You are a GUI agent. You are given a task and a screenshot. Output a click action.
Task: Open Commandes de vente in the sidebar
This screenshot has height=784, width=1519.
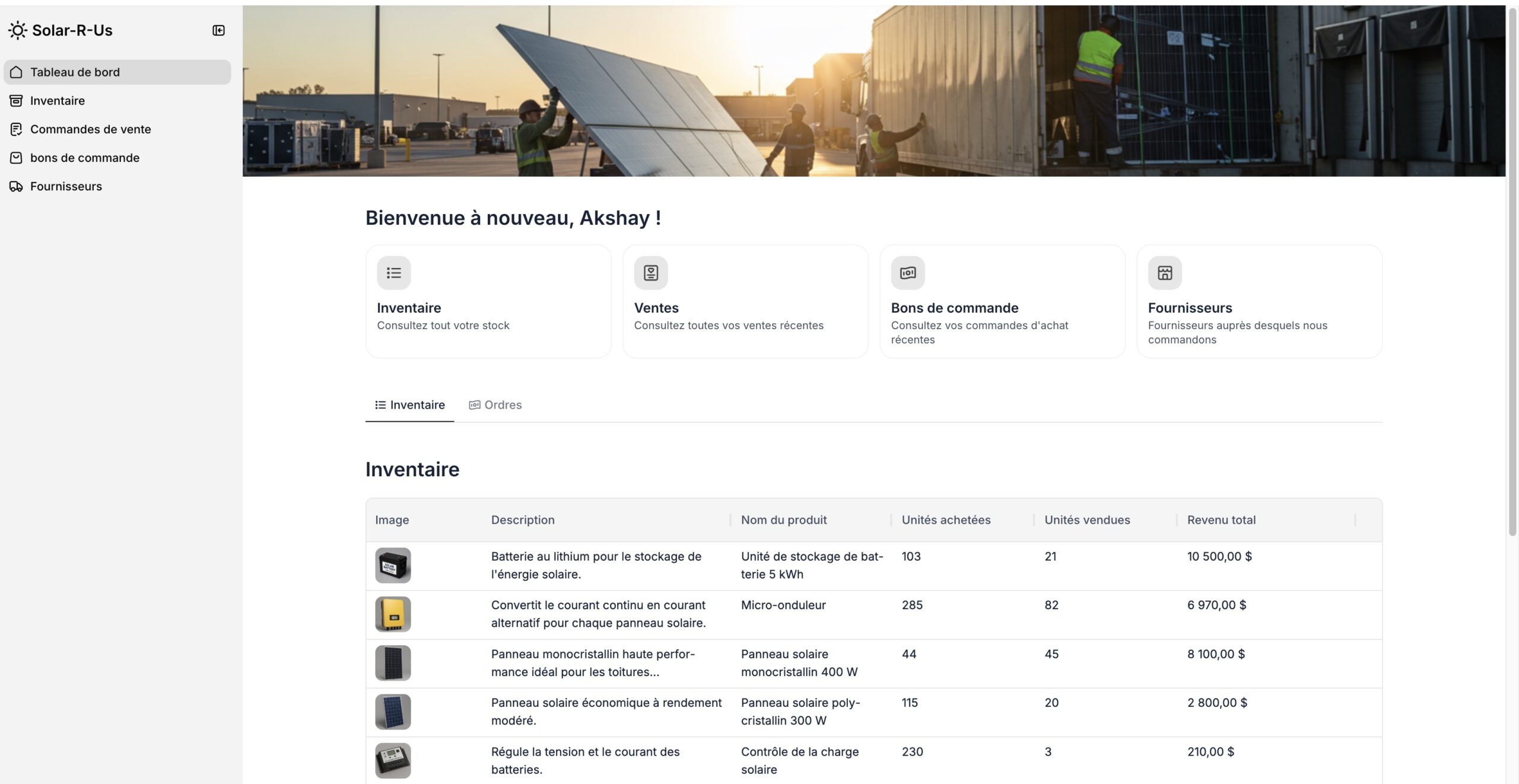90,129
